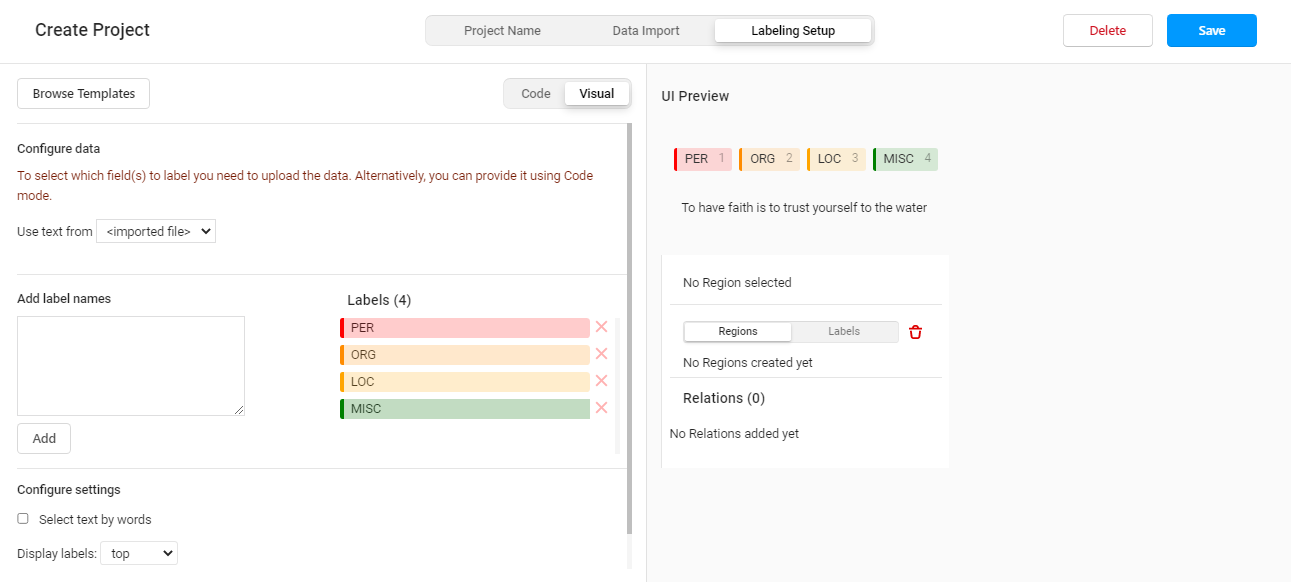Open the Data Import tab
The height and width of the screenshot is (582, 1291).
click(x=646, y=31)
